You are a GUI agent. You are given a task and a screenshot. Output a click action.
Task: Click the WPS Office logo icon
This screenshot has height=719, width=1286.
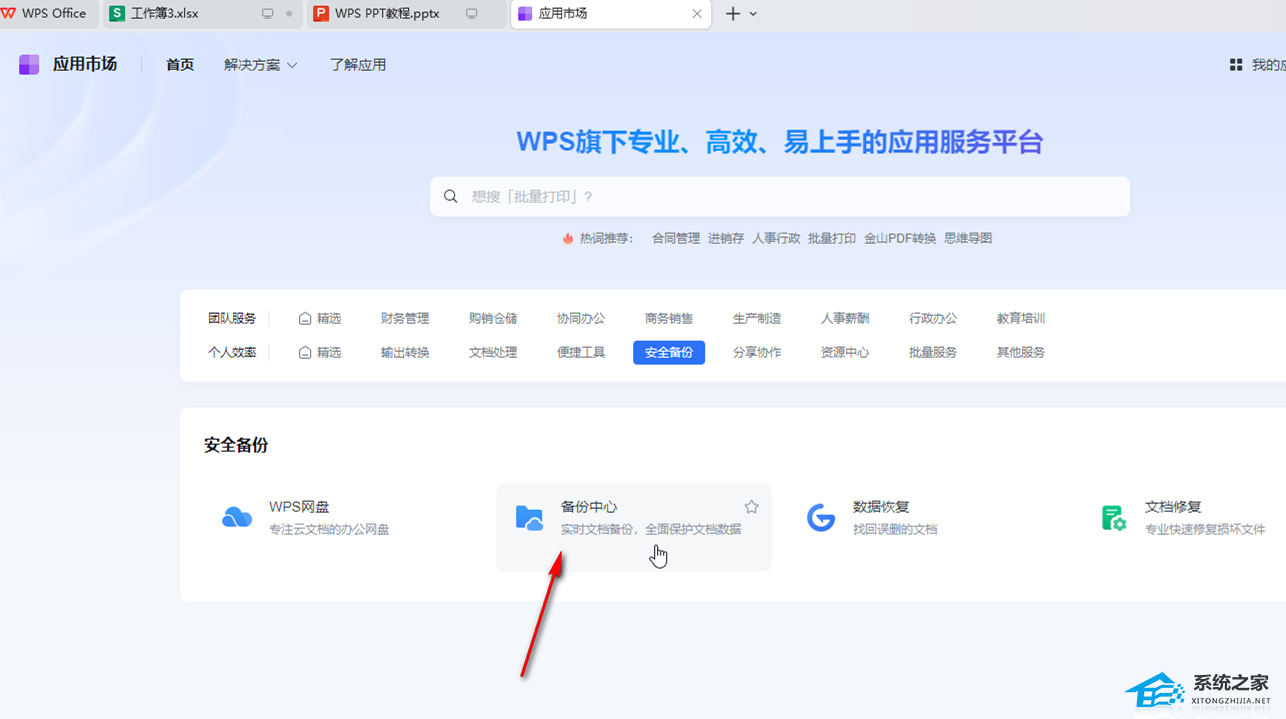pyautogui.click(x=9, y=13)
